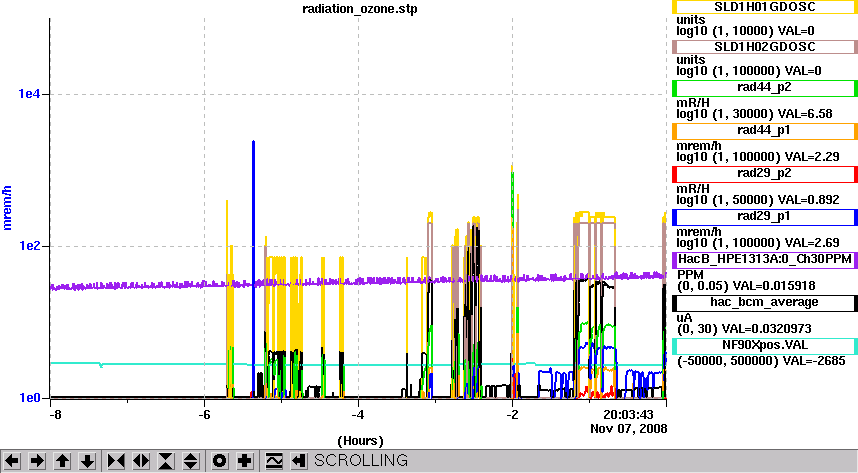
Task: Select the SLD1H01GDOSC curve legend
Action: click(764, 7)
